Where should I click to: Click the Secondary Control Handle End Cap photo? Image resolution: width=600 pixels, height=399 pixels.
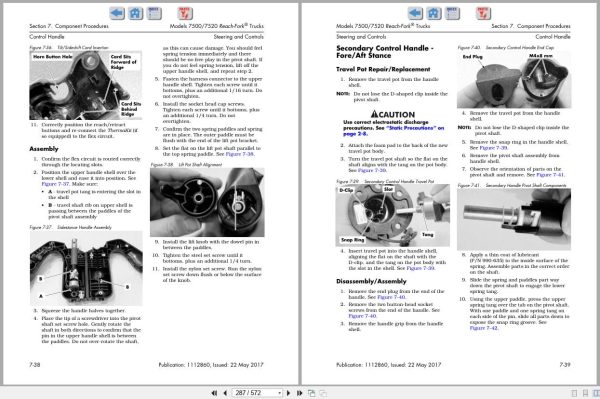click(x=514, y=80)
